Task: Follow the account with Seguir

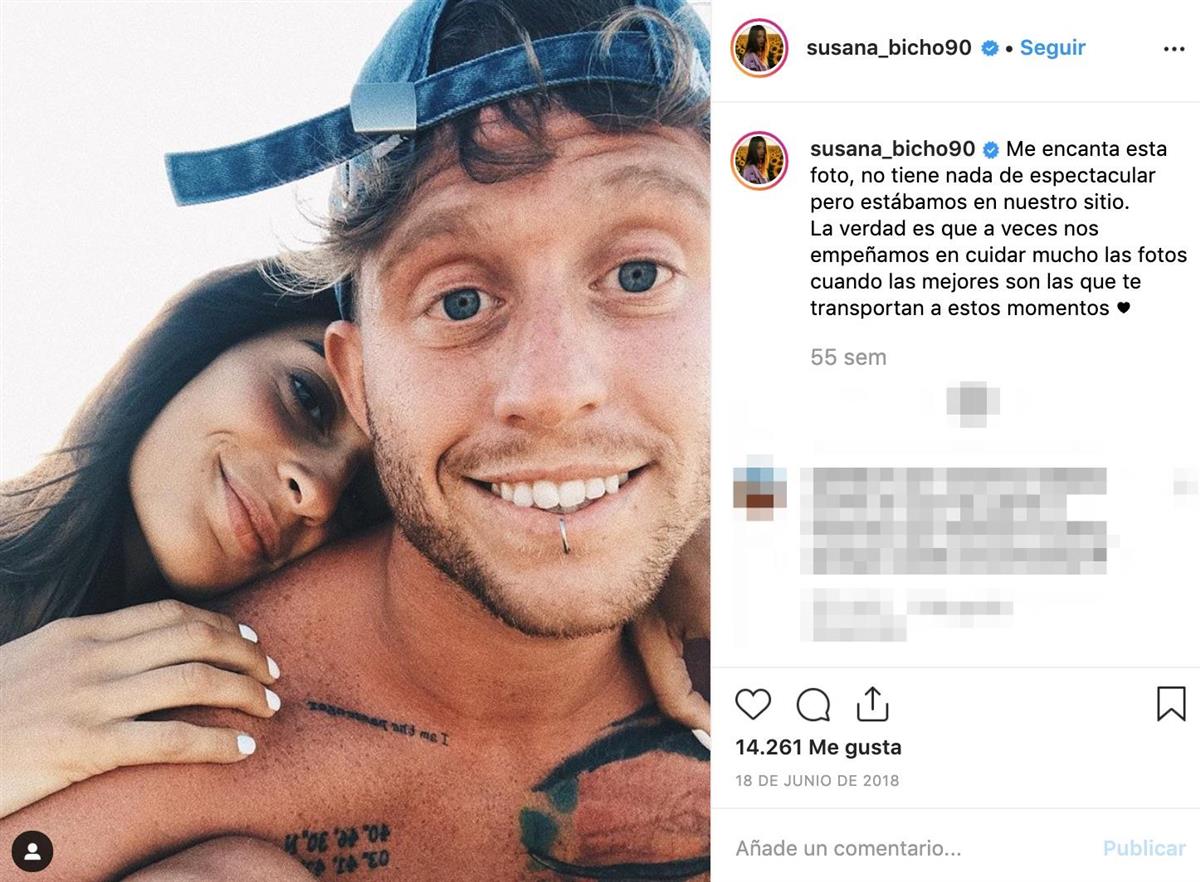Action: (1052, 48)
